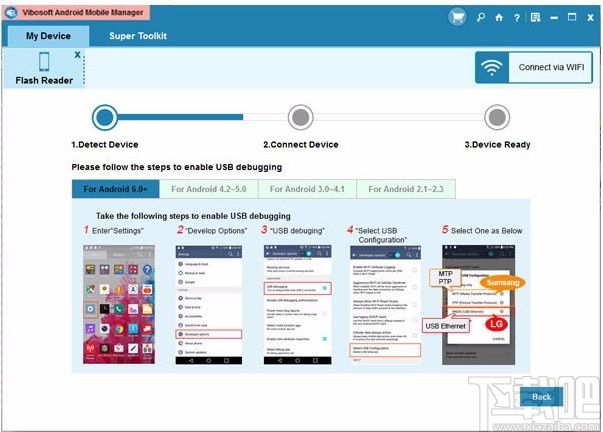The image size is (603, 432).
Task: Open the Select One as Below screenshot
Action: click(478, 305)
